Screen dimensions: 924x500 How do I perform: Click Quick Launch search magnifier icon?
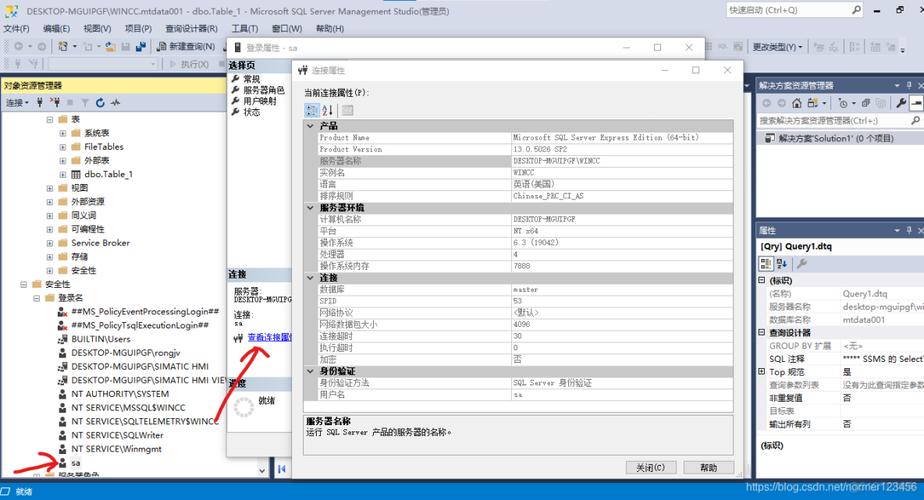click(x=857, y=10)
